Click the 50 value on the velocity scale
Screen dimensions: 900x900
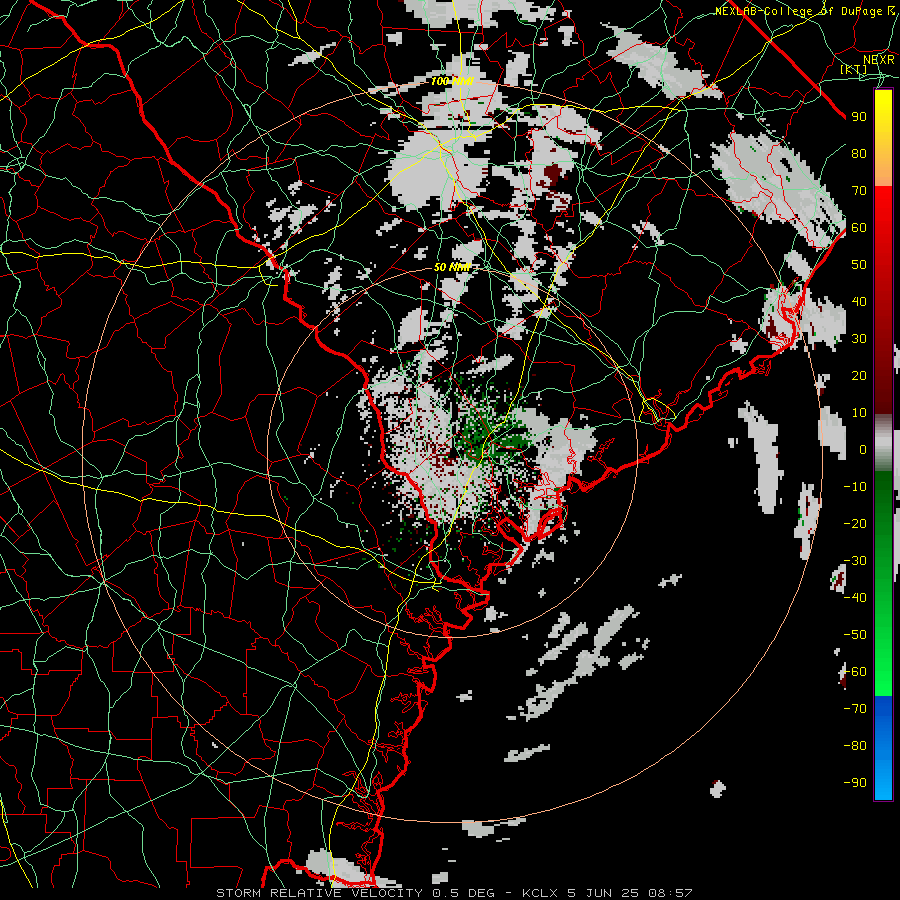[859, 265]
